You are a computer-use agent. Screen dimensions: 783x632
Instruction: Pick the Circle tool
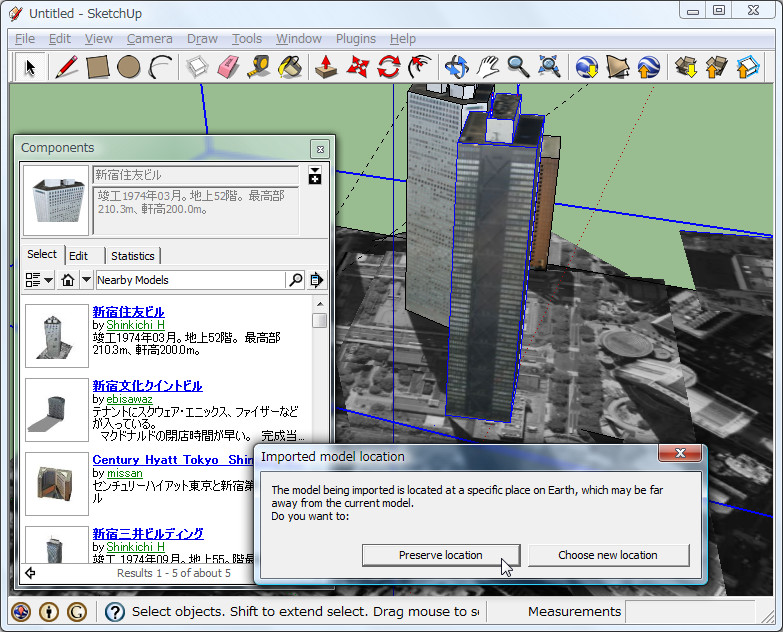pos(129,67)
